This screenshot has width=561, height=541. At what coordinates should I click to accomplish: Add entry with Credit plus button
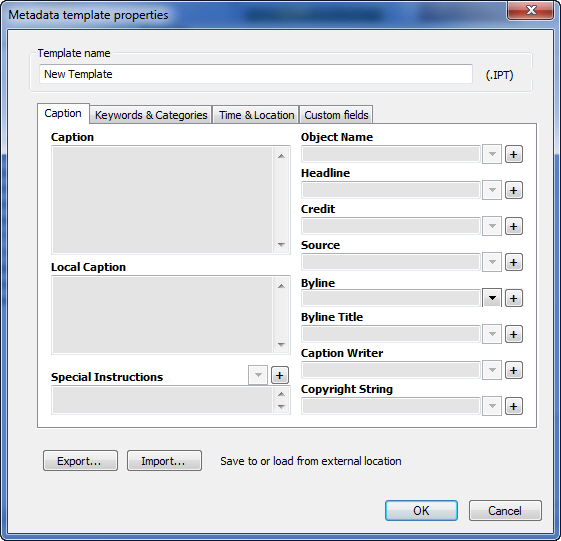pos(514,226)
